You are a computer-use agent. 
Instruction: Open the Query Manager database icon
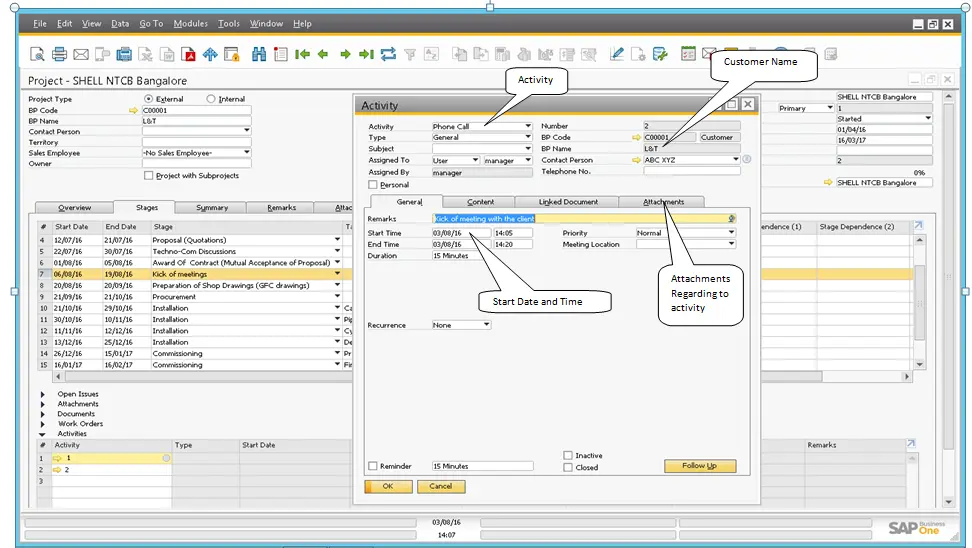click(660, 55)
